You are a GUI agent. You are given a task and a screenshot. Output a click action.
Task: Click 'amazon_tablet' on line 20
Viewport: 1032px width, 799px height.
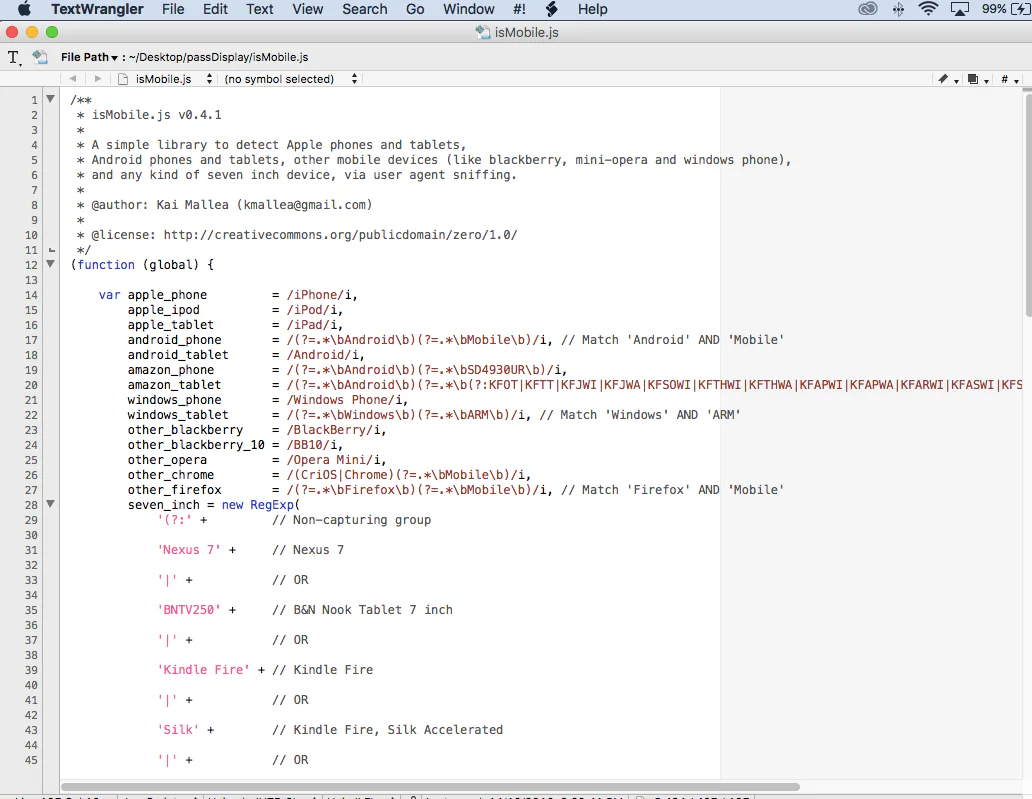(x=174, y=385)
